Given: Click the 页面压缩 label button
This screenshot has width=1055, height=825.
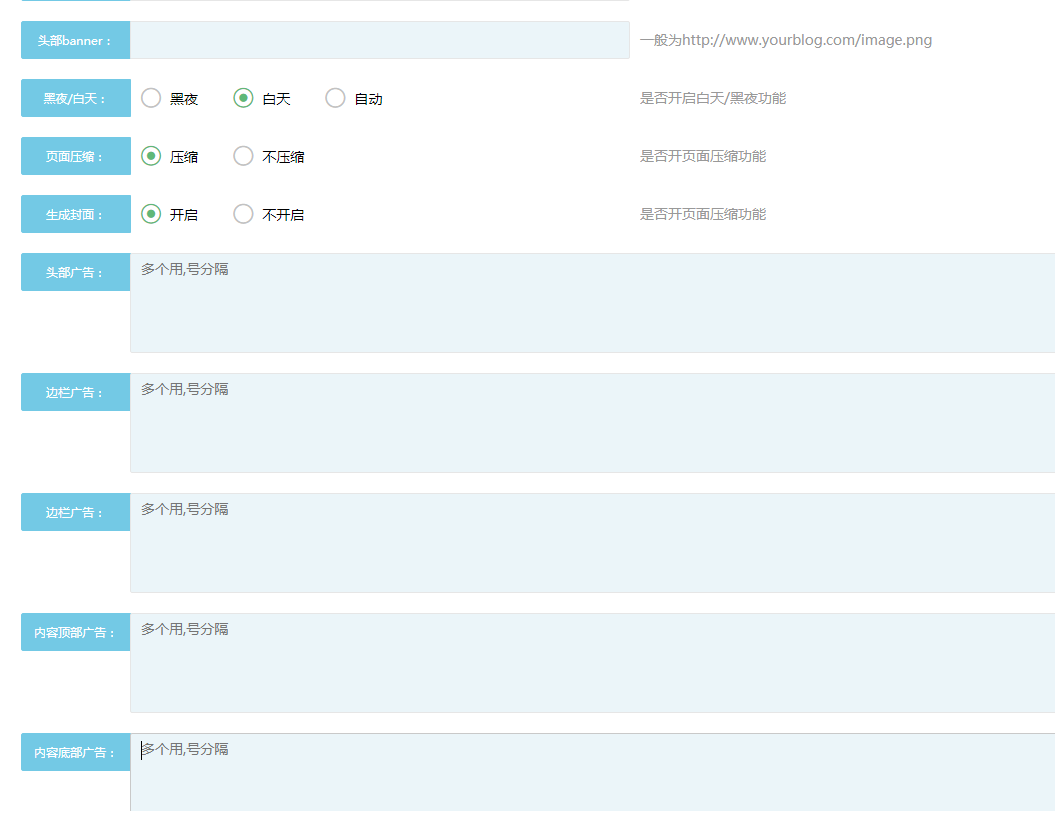Looking at the screenshot, I should point(75,156).
